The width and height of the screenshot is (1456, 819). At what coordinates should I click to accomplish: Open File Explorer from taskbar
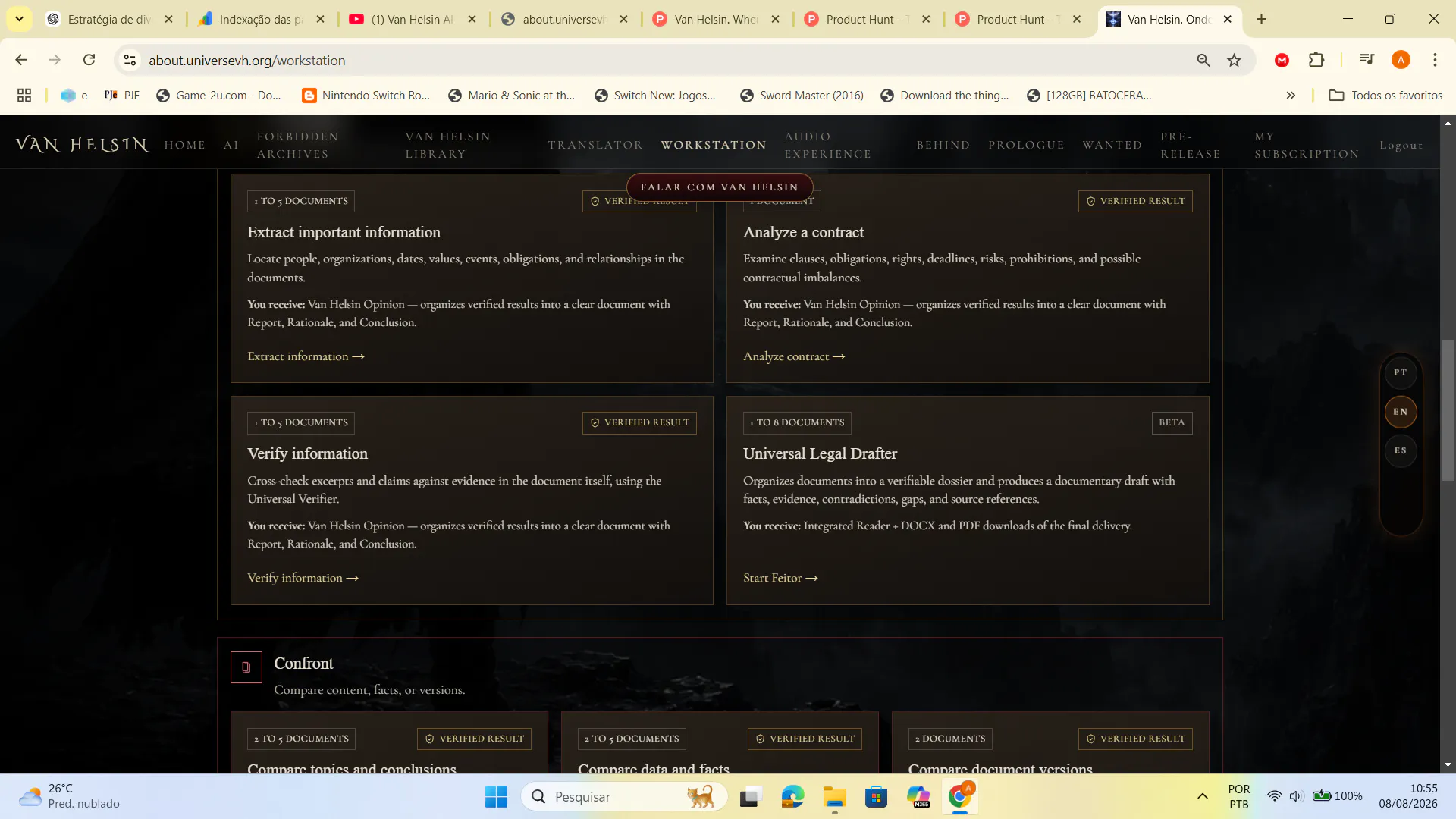[x=834, y=796]
